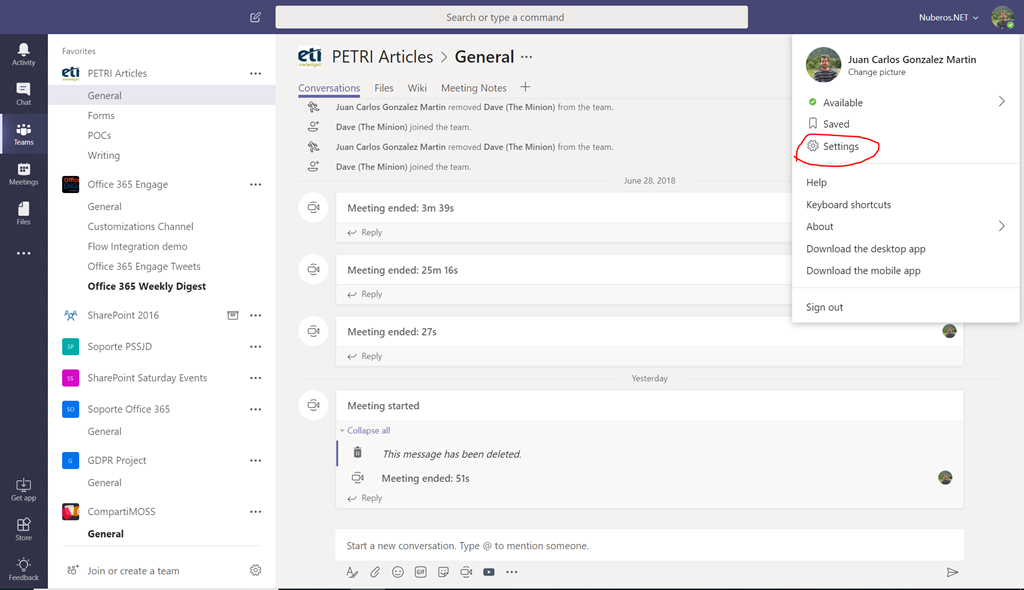The width and height of the screenshot is (1024, 590).
Task: Open the Store icon
Action: (24, 529)
